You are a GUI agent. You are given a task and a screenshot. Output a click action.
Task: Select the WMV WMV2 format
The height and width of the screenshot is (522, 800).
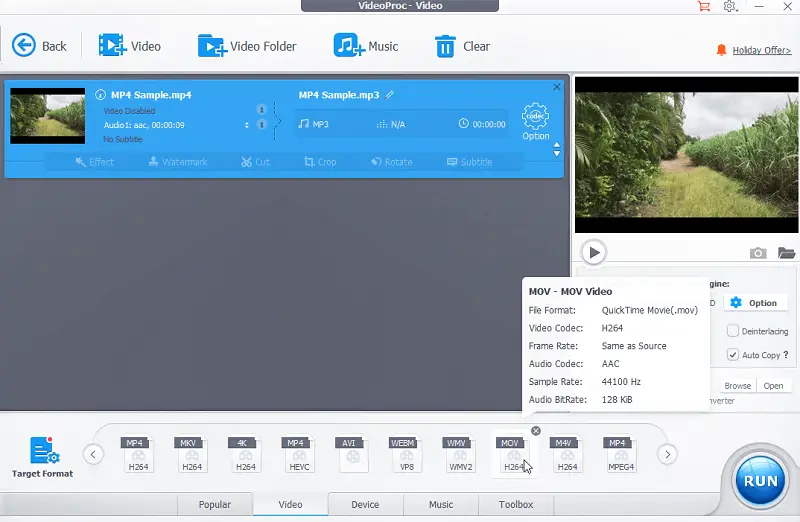[460, 454]
